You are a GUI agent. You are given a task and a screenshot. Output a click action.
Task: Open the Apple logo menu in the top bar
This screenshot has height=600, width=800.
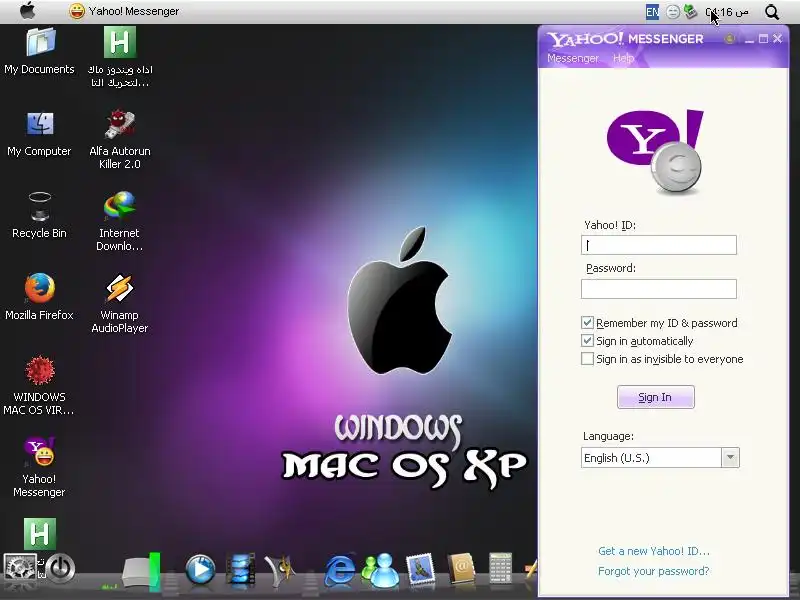(x=28, y=11)
